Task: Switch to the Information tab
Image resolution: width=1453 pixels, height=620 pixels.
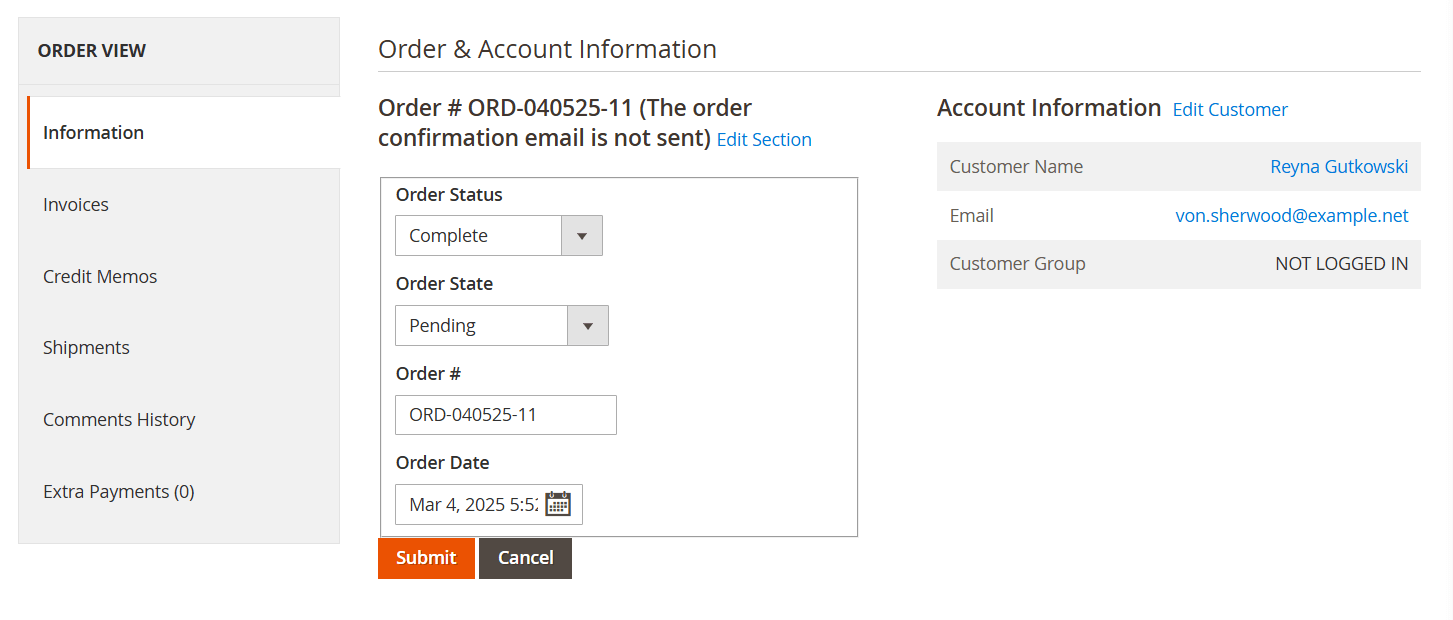Action: click(x=93, y=133)
